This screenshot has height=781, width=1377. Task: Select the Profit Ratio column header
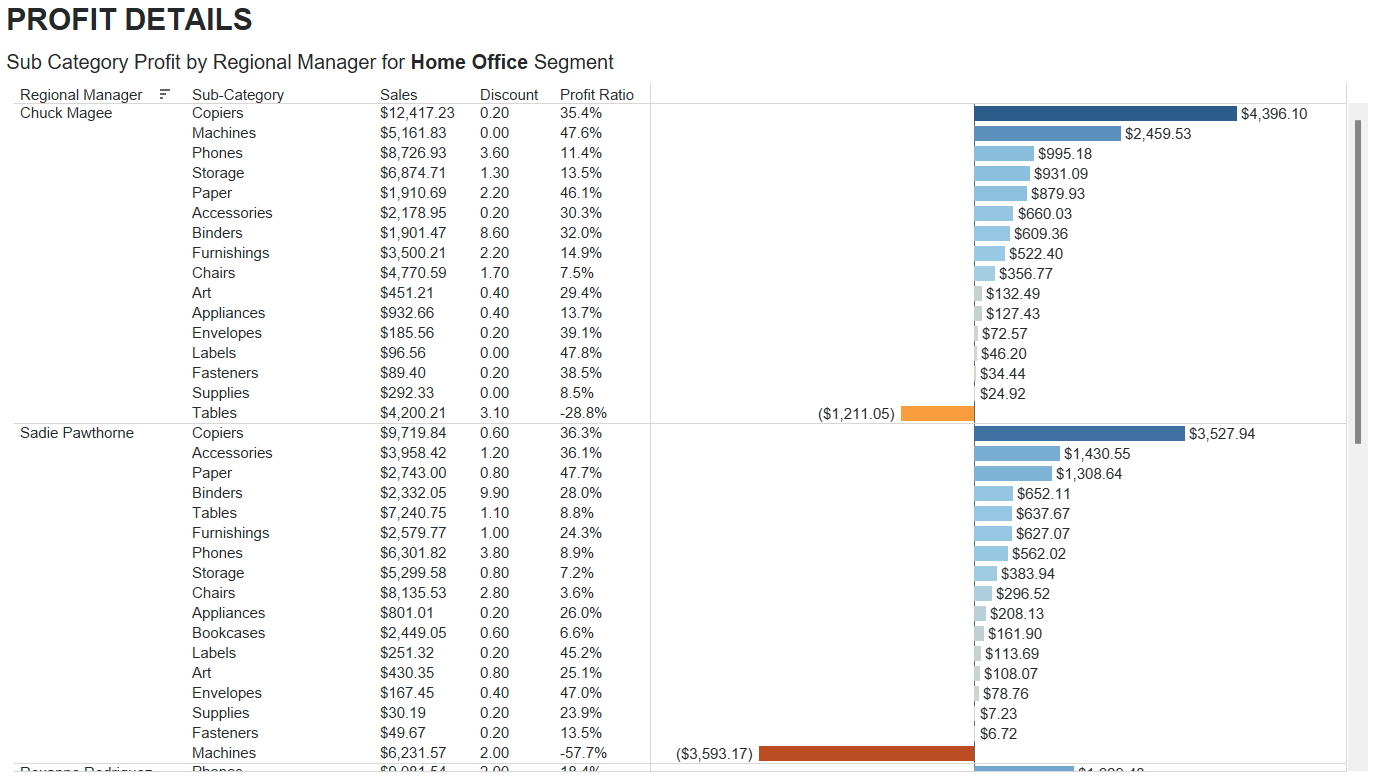[597, 95]
